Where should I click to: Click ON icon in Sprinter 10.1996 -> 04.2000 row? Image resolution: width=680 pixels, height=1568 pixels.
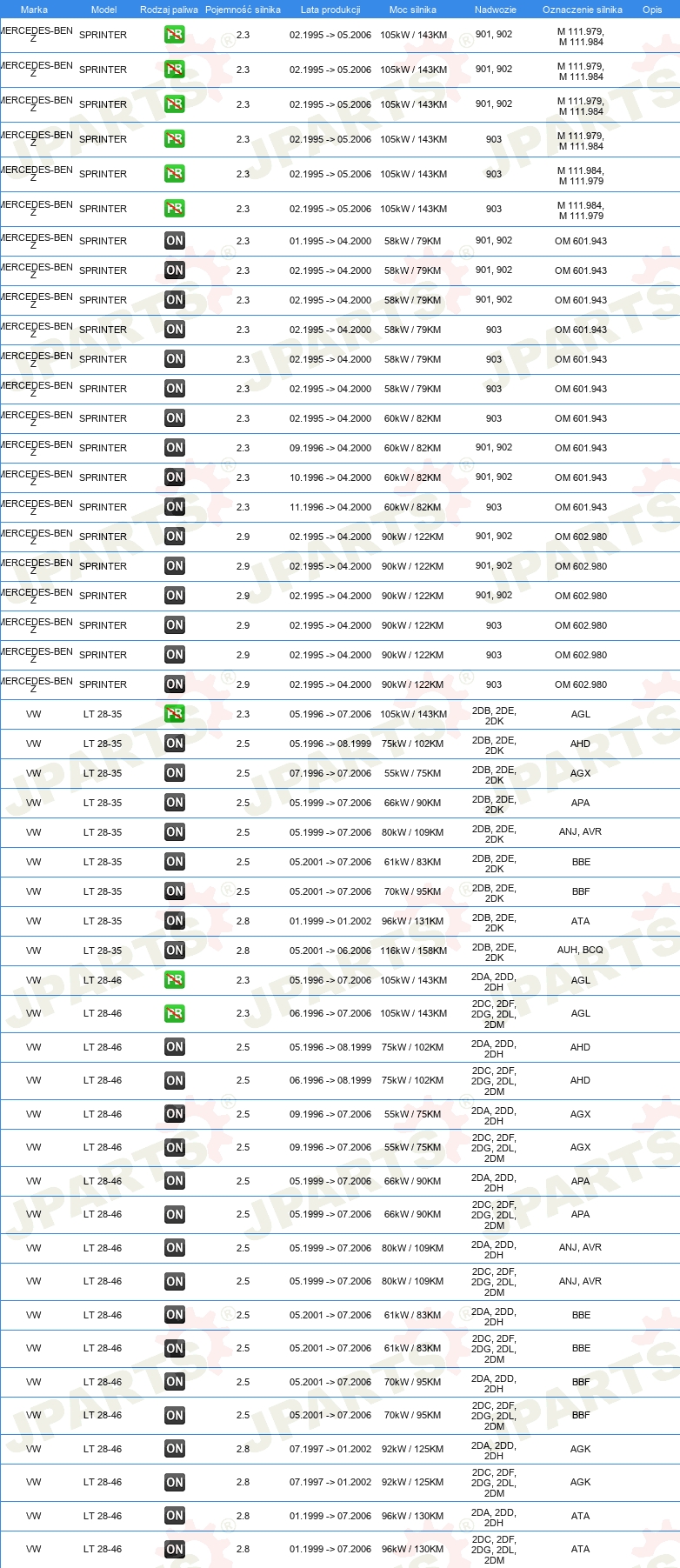tap(175, 477)
